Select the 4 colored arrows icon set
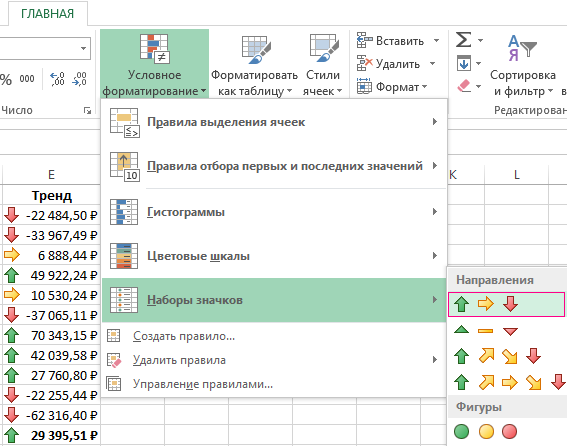This screenshot has height=446, width=567. pos(497,356)
